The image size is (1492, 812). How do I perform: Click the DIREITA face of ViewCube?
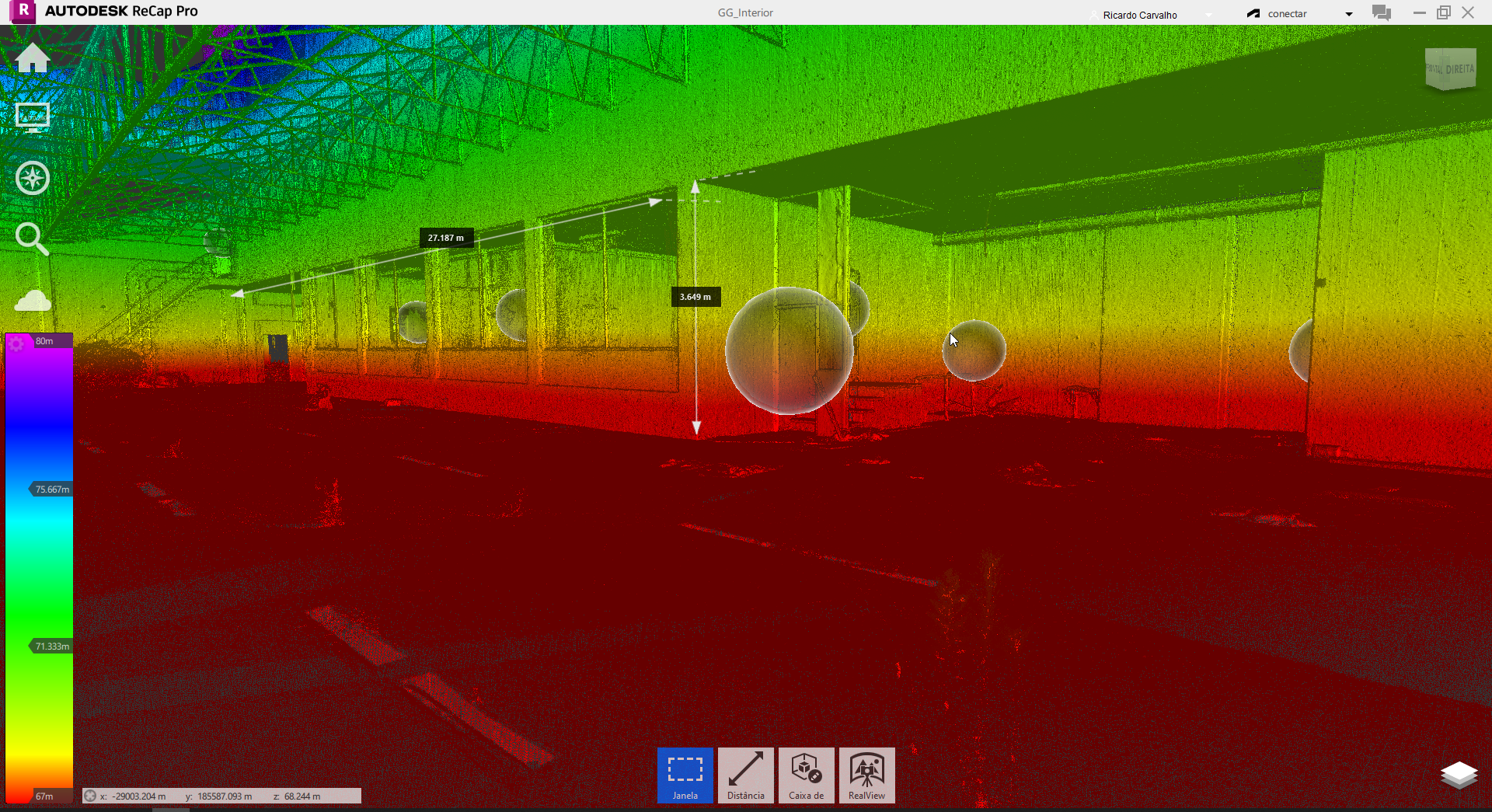pos(1459,69)
